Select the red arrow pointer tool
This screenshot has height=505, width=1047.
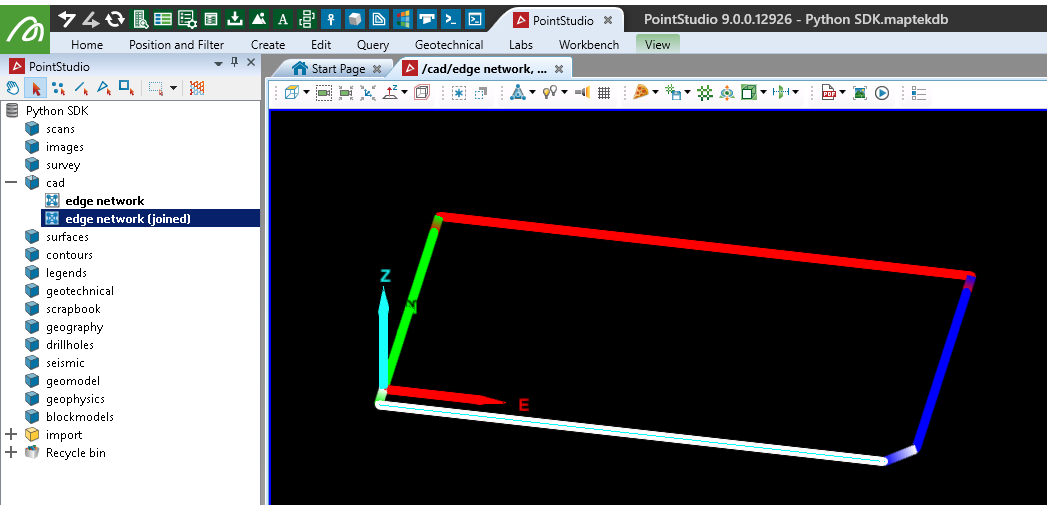point(35,88)
